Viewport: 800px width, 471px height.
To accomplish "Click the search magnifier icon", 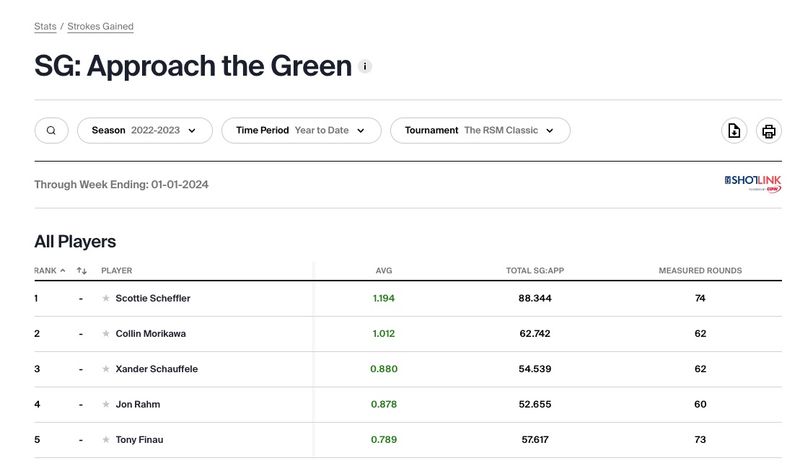I will click(51, 130).
